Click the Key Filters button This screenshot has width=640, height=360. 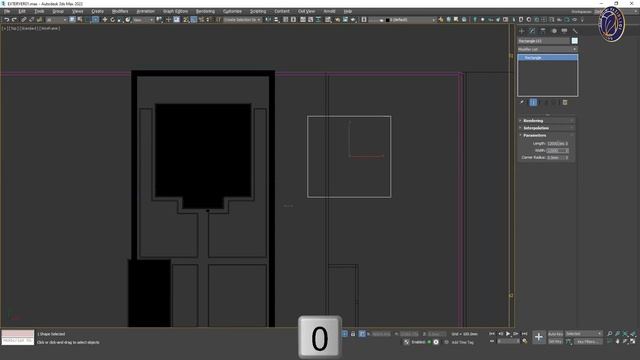[x=589, y=342]
